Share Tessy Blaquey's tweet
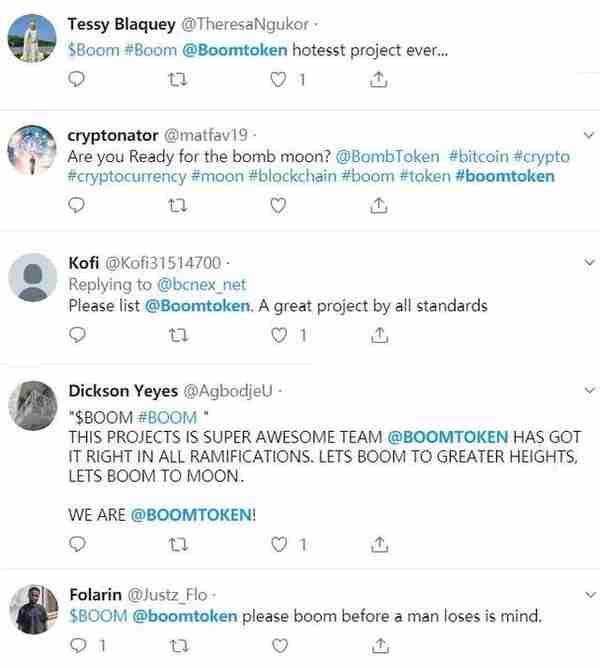 pos(378,80)
